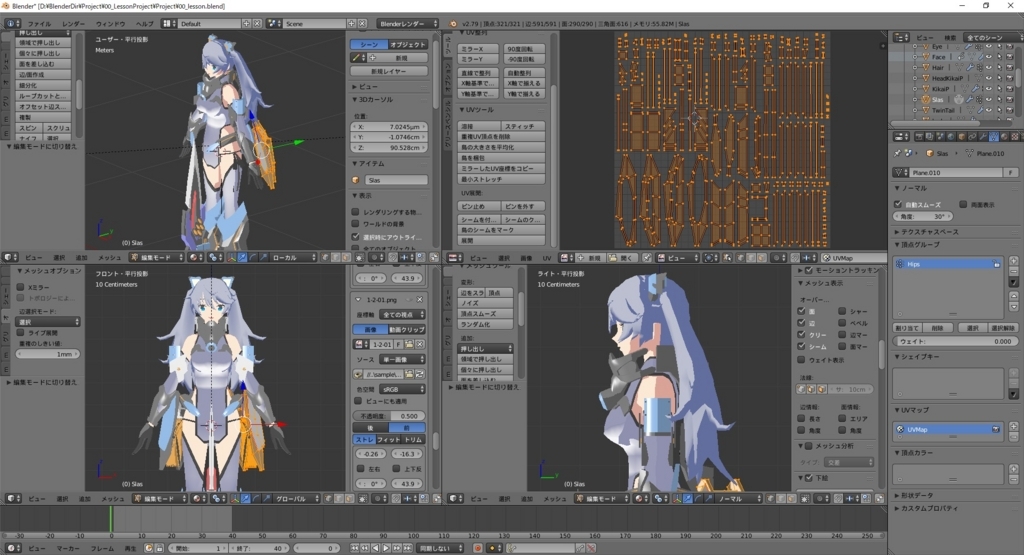This screenshot has width=1024, height=555.
Task: Toggle visibility eye for Hair in outliner
Action: (x=989, y=67)
